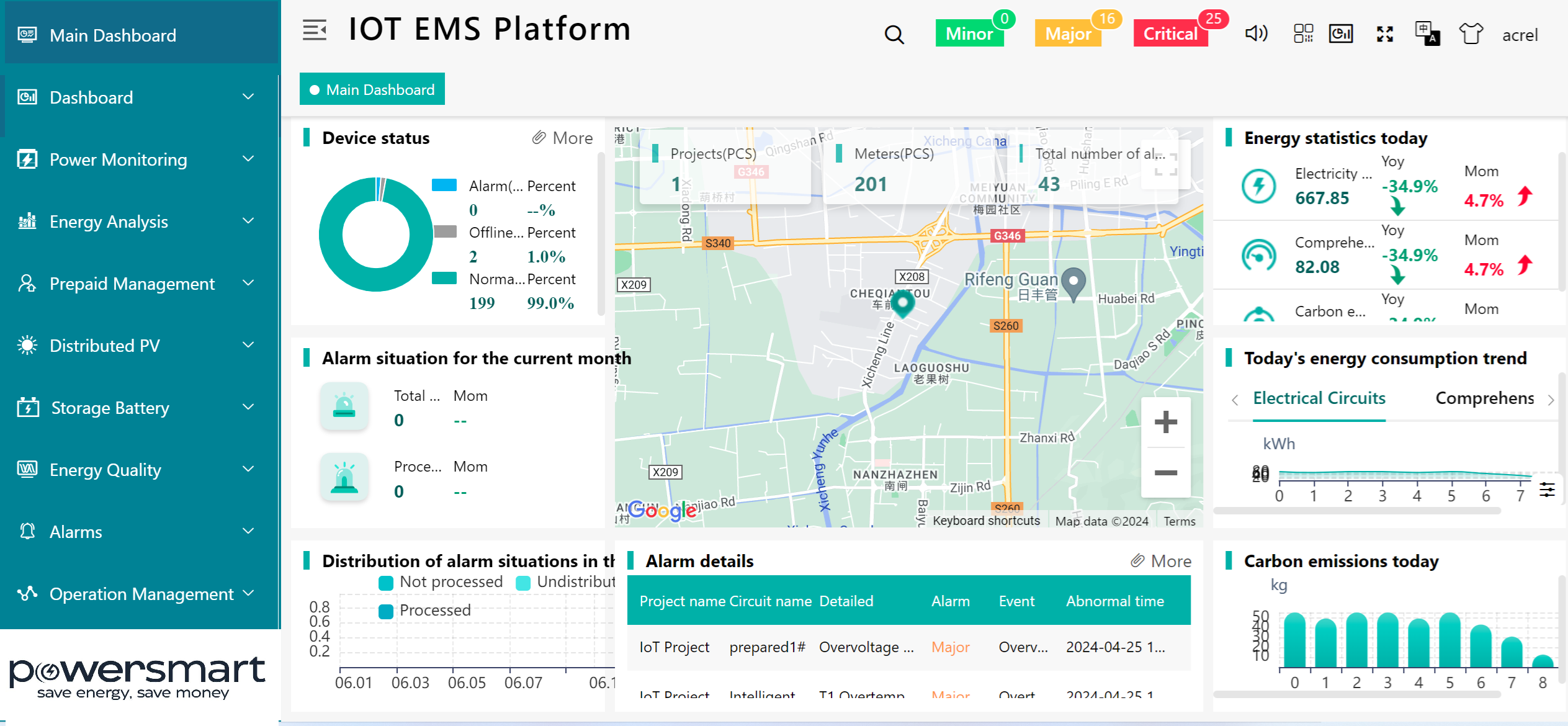The height and width of the screenshot is (726, 1568).
Task: Click the IoT Project prepared1# alarm row
Action: (908, 647)
